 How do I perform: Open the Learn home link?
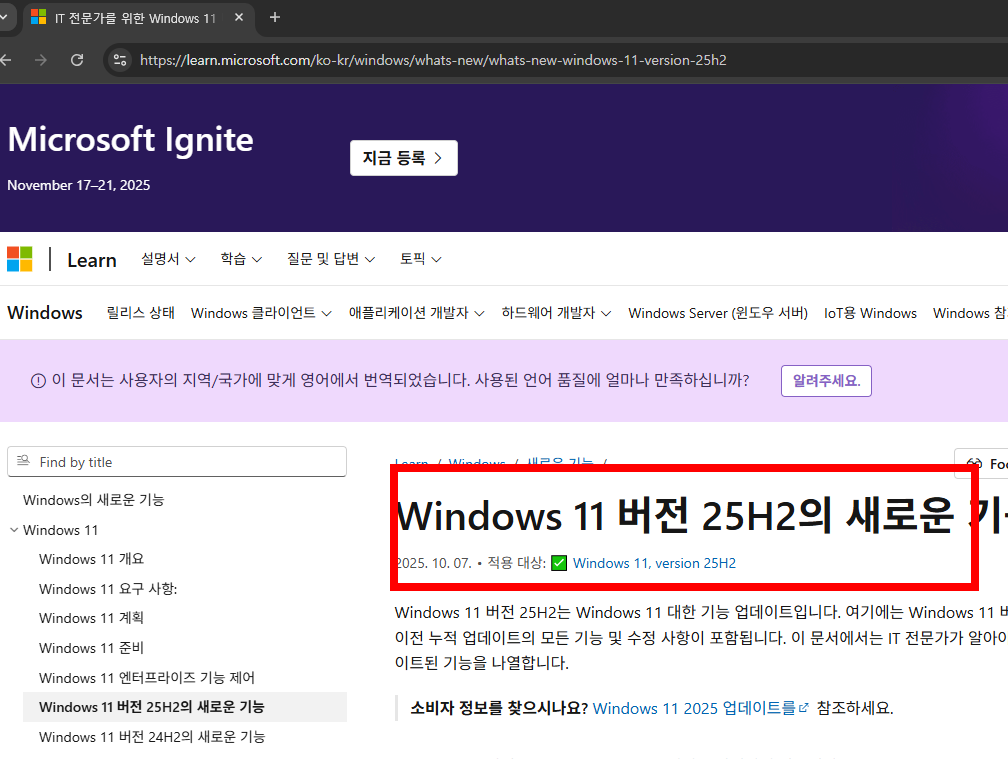92,260
